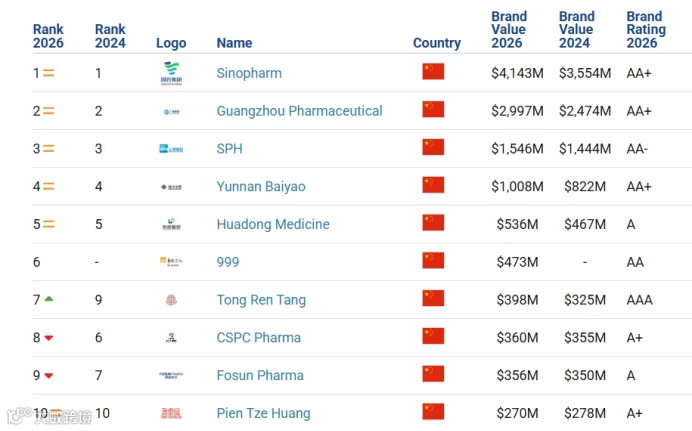This screenshot has height=431, width=692.
Task: Click the China flag beside Sinopharm
Action: [433, 71]
